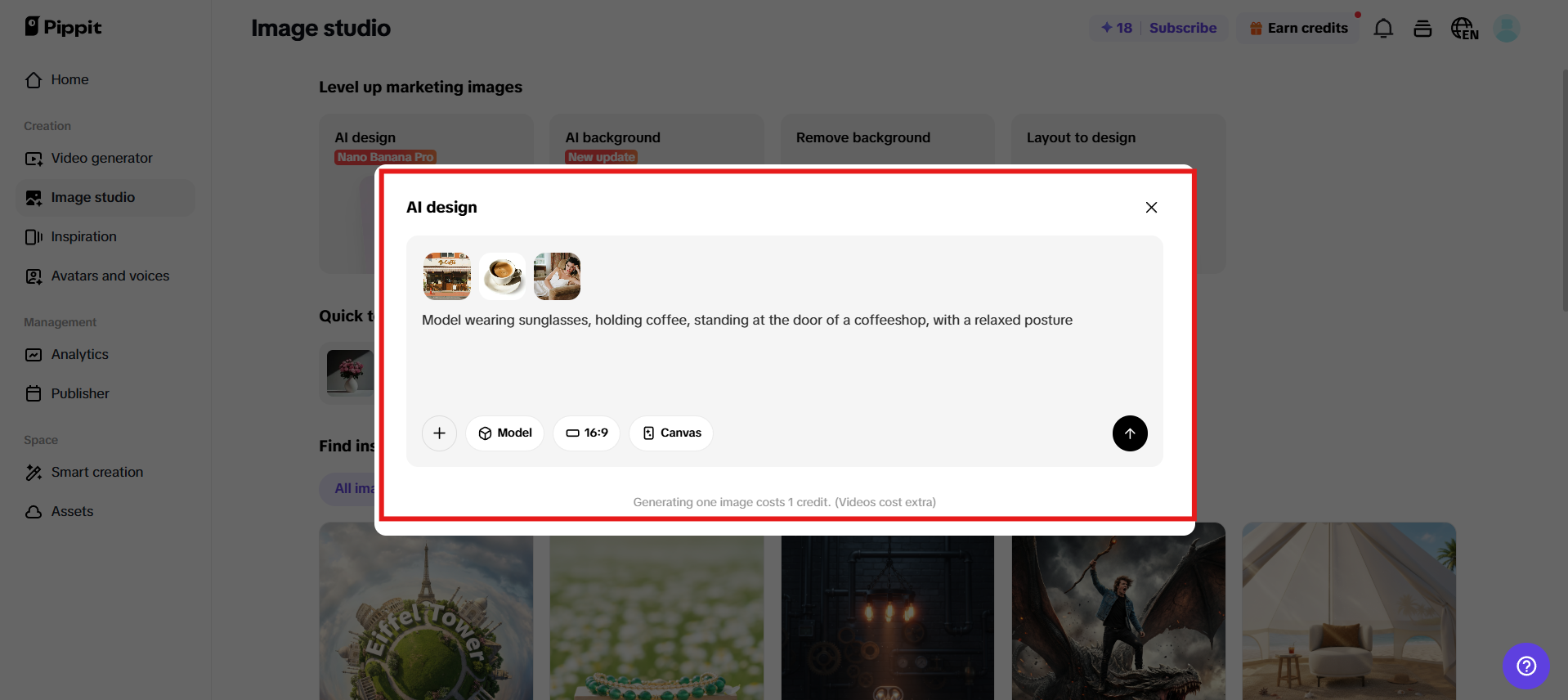Open Publisher in the sidebar
The height and width of the screenshot is (700, 1568).
(x=105, y=393)
